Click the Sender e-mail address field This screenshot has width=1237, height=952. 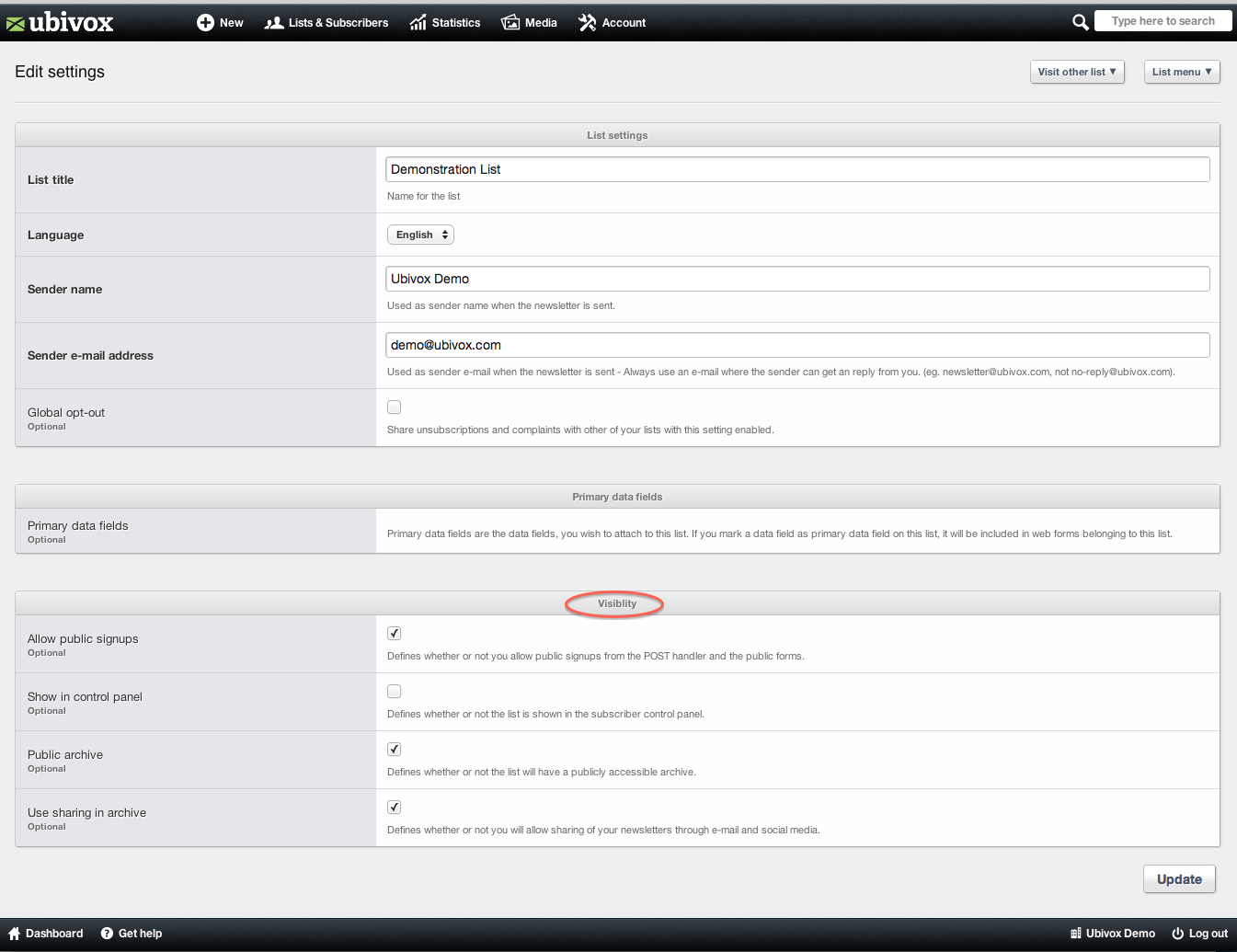pos(797,345)
